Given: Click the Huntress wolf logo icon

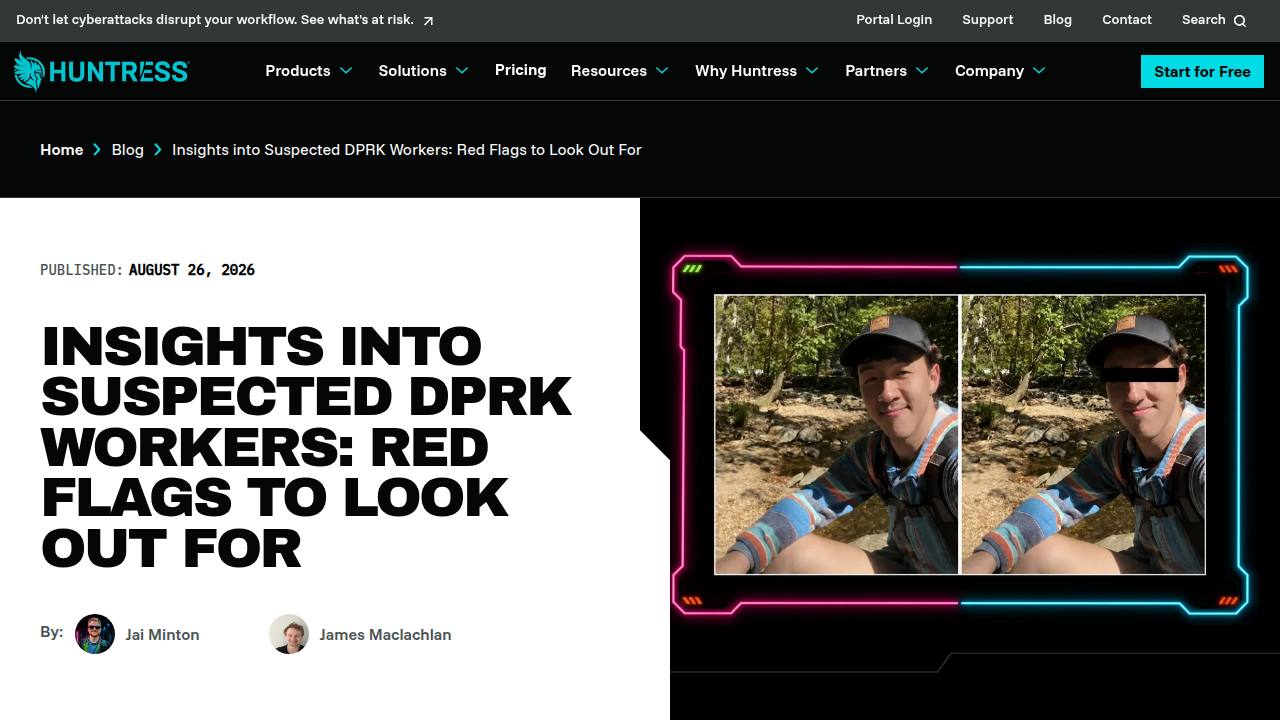Looking at the screenshot, I should [28, 71].
